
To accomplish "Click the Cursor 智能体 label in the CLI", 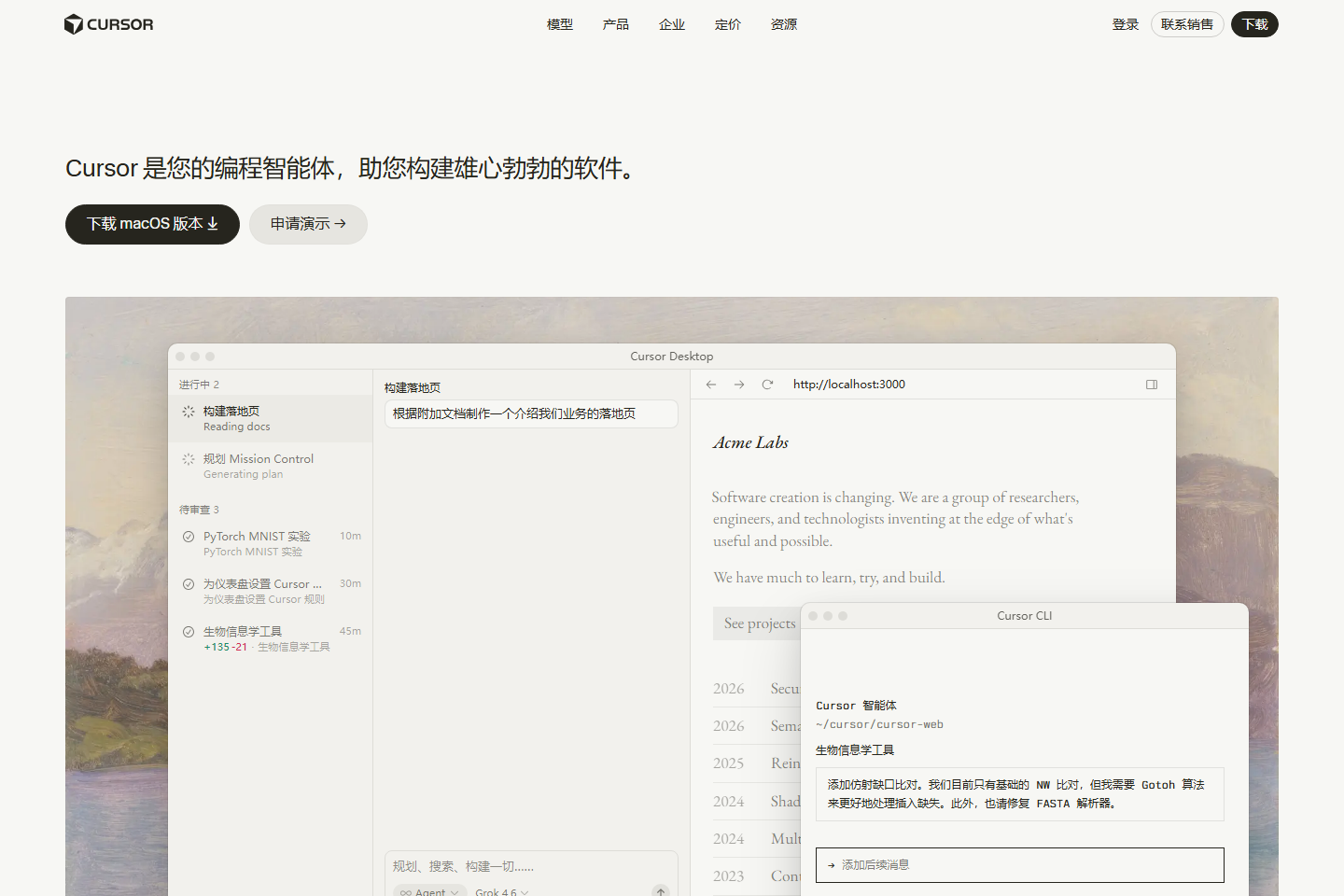I will click(856, 706).
